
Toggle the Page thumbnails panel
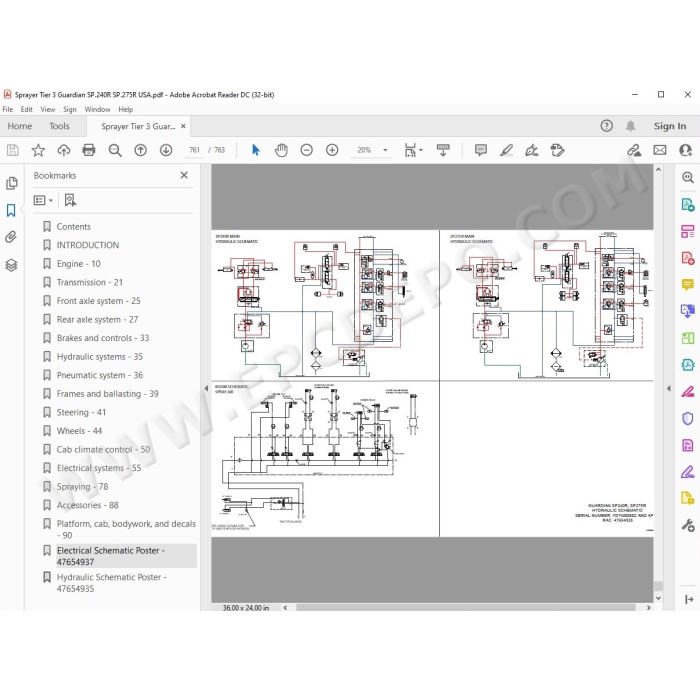click(12, 183)
